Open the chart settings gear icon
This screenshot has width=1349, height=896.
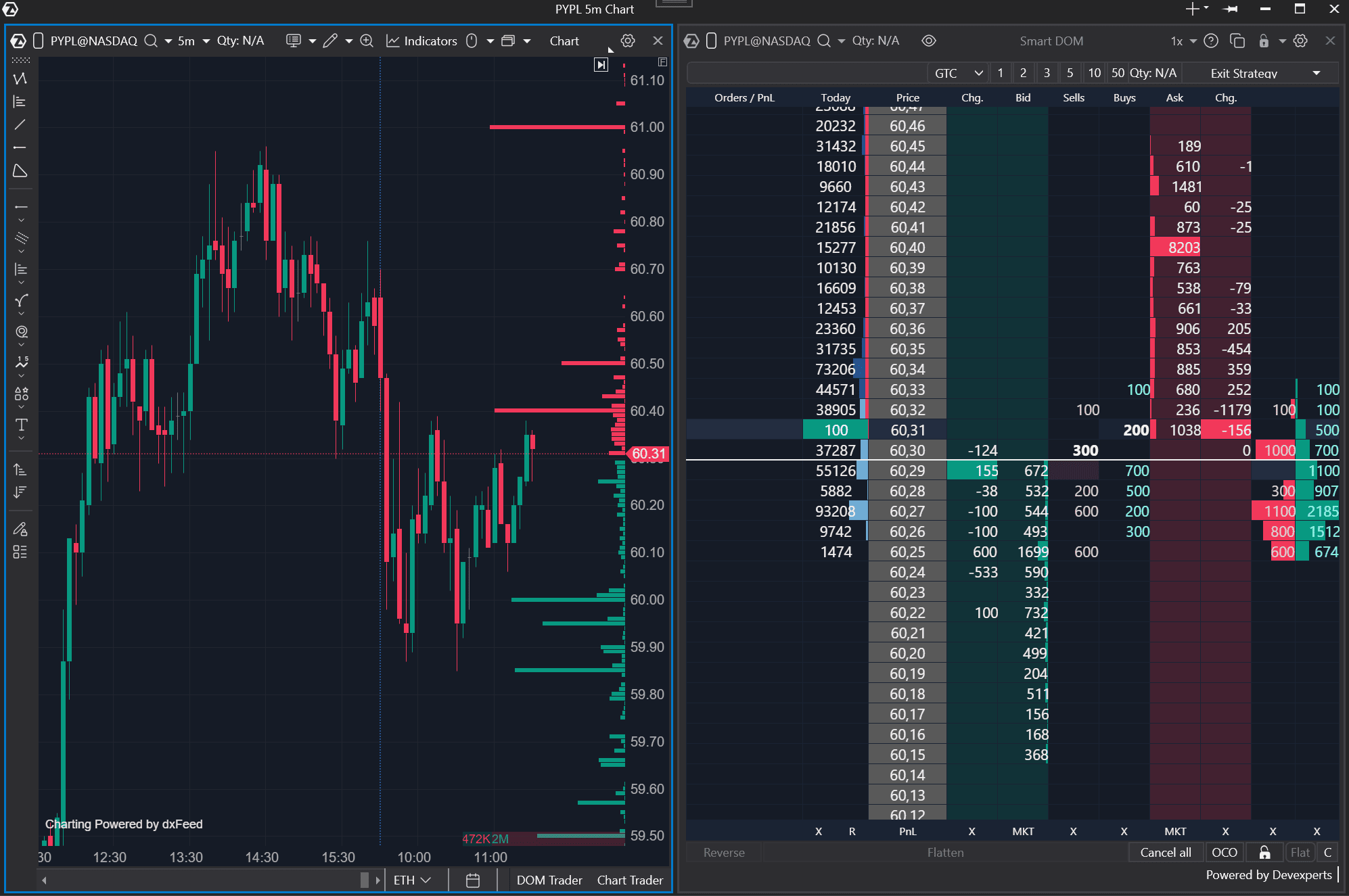[628, 41]
